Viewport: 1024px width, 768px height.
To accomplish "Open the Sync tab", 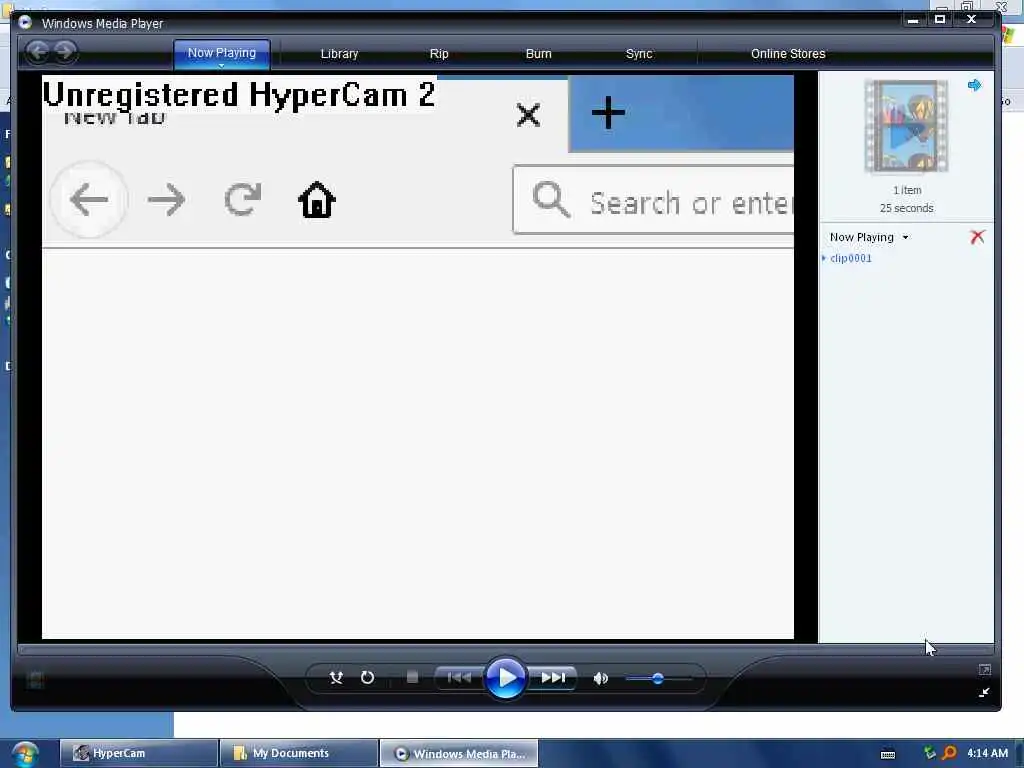I will point(639,54).
